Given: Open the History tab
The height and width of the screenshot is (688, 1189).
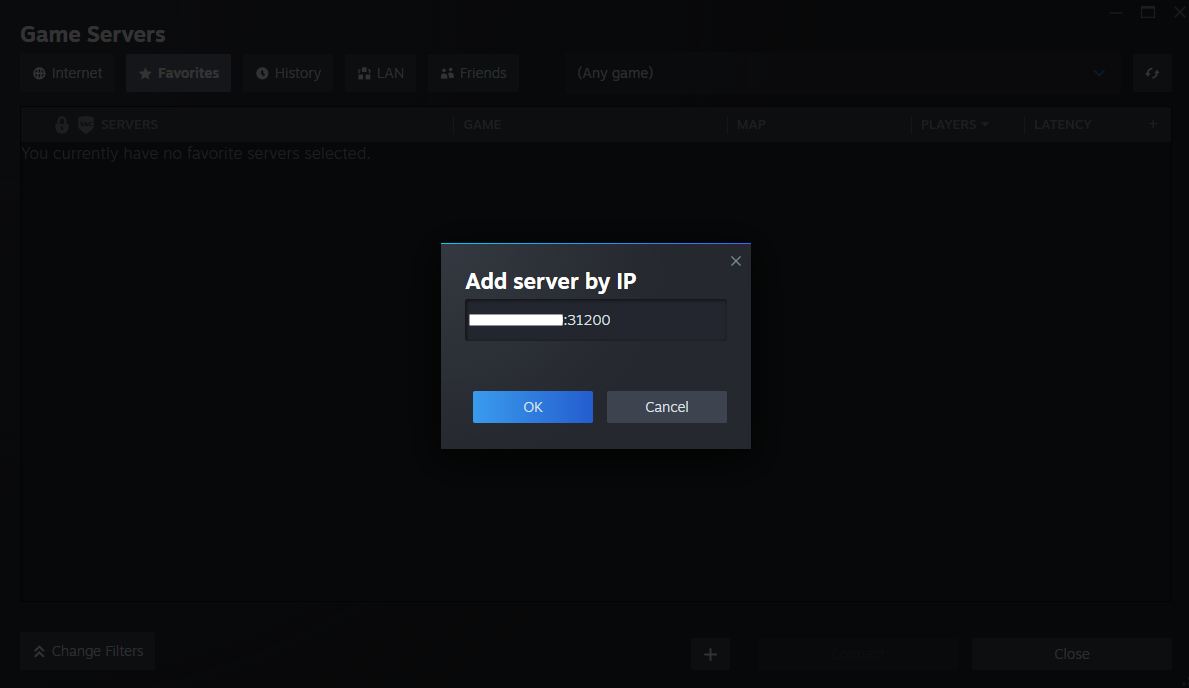Looking at the screenshot, I should click(288, 73).
